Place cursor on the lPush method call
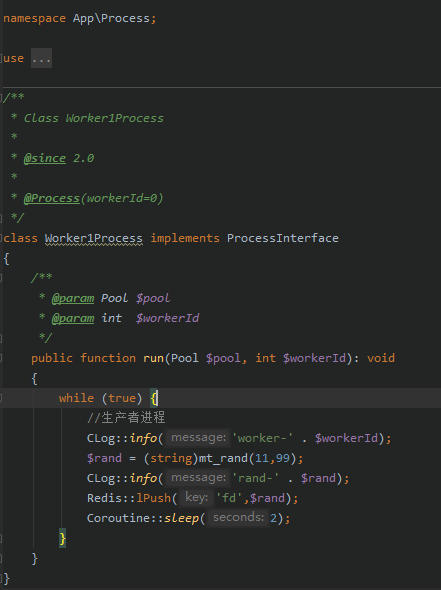The image size is (441, 590). (x=154, y=498)
